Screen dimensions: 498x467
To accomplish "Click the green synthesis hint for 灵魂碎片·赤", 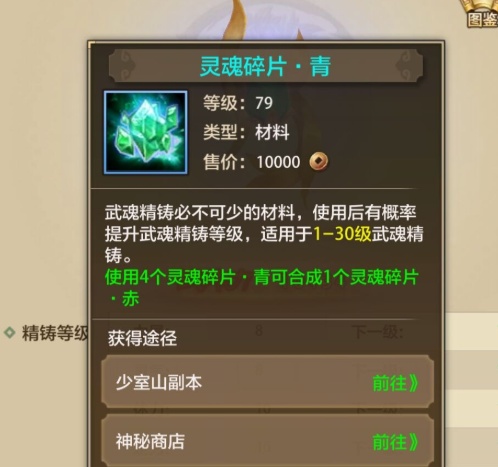I will click(262, 288).
